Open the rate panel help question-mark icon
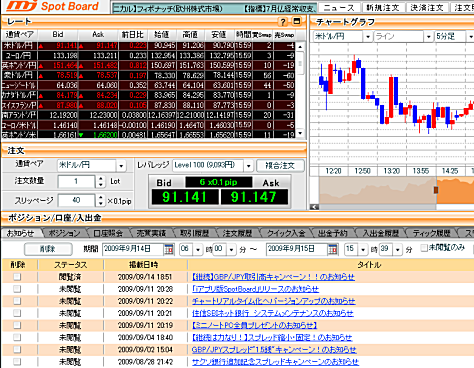 [x=283, y=22]
